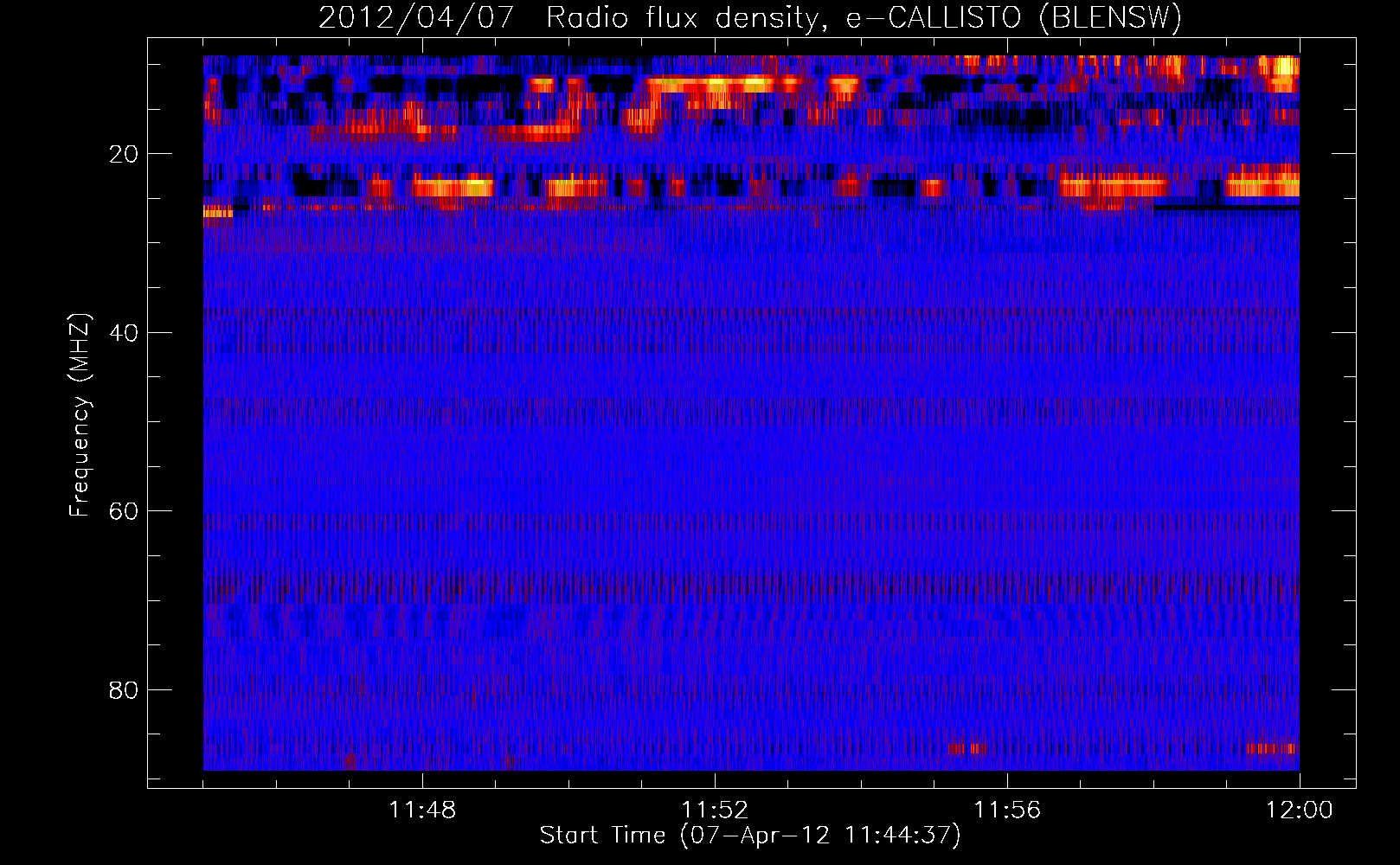Click the "Start Time (07-Apr-12 11:44:37)" label
This screenshot has width=1400, height=865.
750,836
